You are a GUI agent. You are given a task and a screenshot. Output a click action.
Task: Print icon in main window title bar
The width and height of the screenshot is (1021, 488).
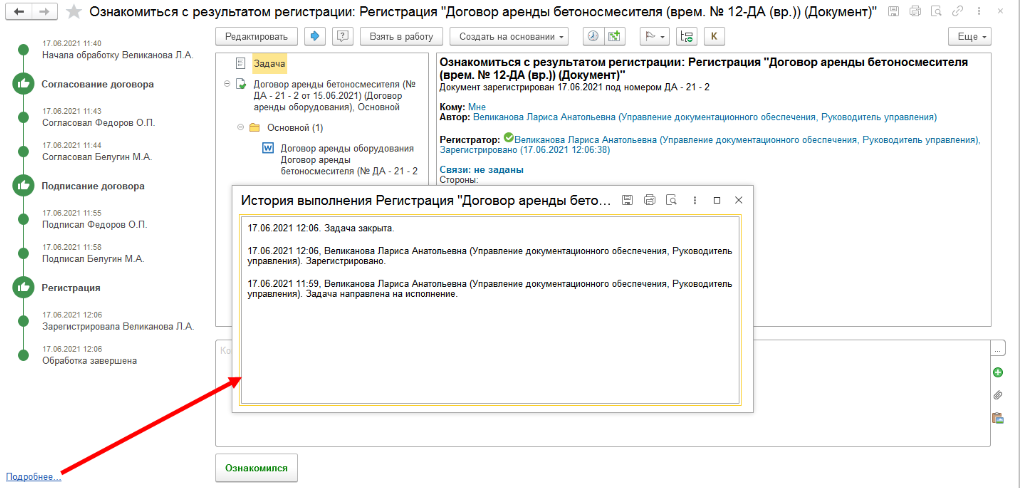915,11
